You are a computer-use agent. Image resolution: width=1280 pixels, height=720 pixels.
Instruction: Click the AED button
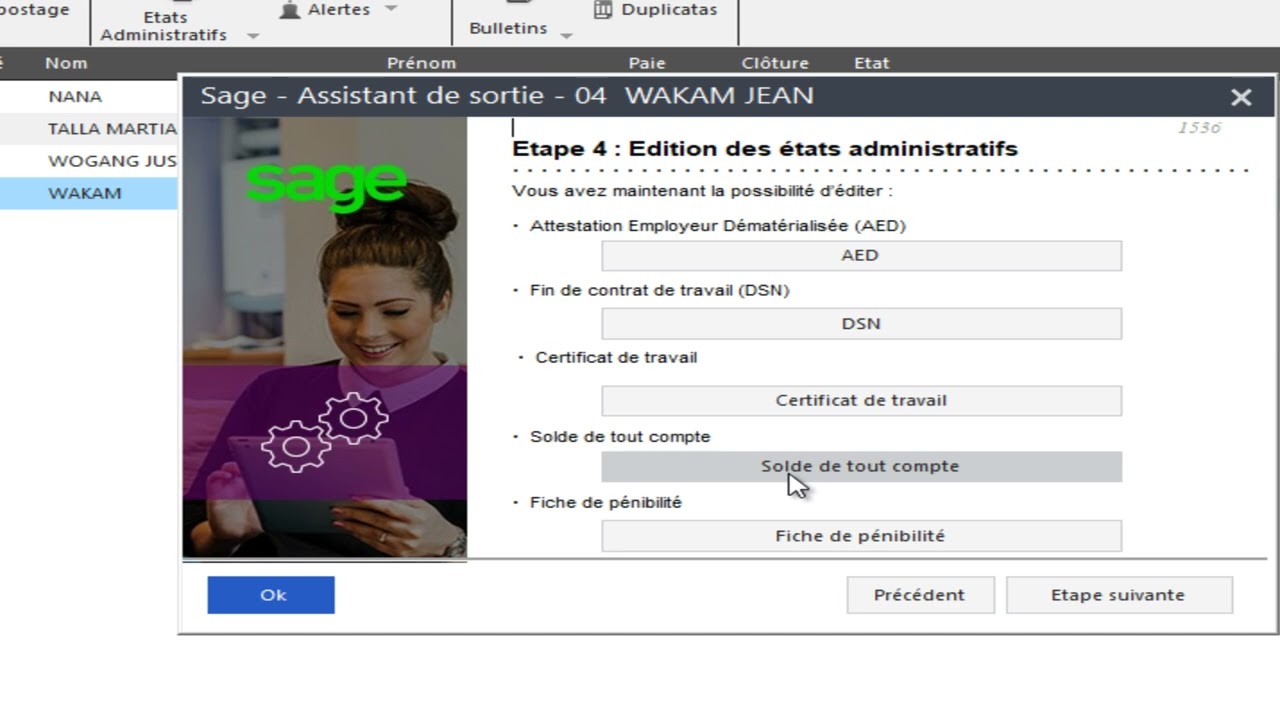pyautogui.click(x=861, y=255)
